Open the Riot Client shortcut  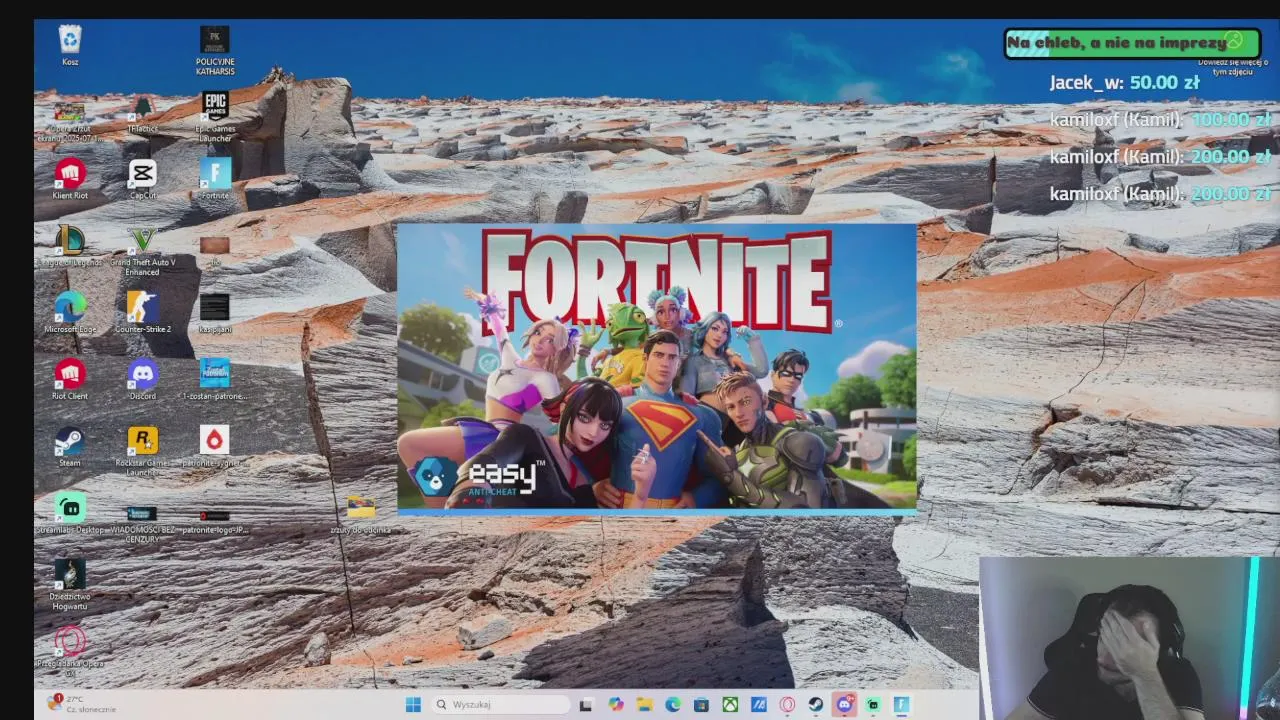click(70, 380)
